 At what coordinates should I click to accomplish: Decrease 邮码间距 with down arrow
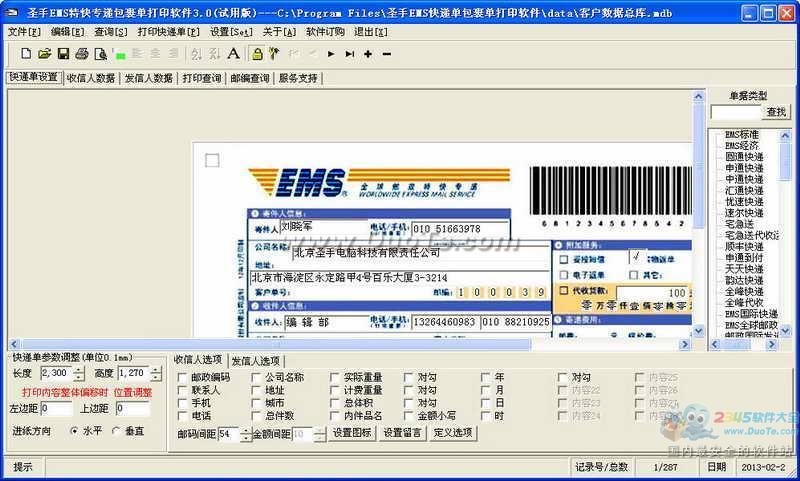click(246, 438)
